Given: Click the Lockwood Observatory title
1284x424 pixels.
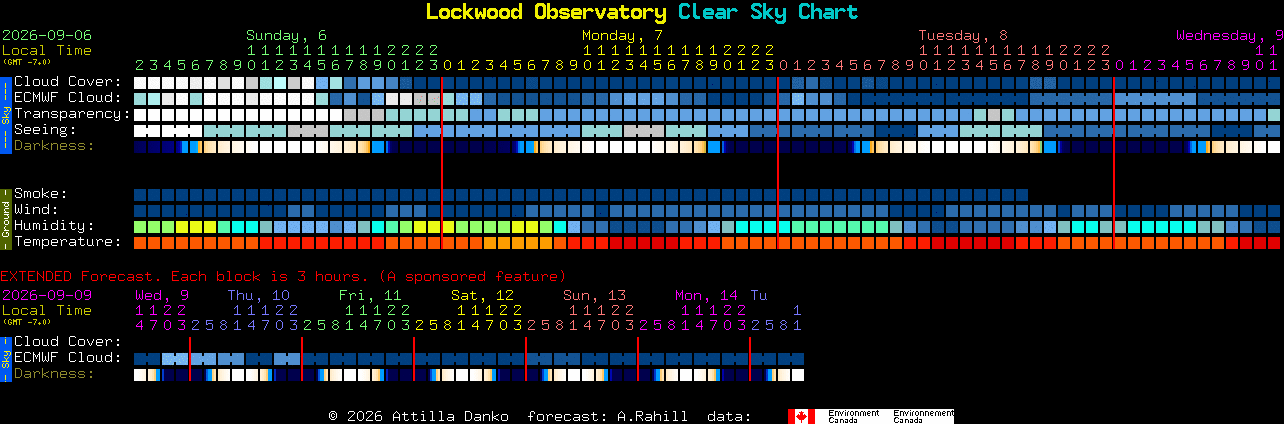Looking at the screenshot, I should coord(546,12).
